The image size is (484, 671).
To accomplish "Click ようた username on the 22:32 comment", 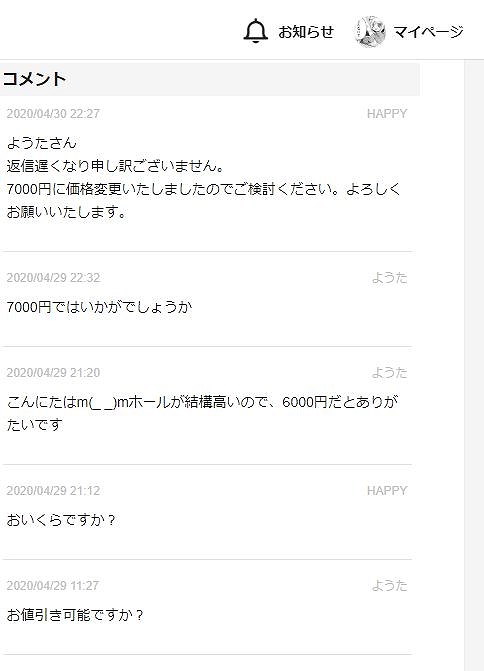I will (x=389, y=278).
